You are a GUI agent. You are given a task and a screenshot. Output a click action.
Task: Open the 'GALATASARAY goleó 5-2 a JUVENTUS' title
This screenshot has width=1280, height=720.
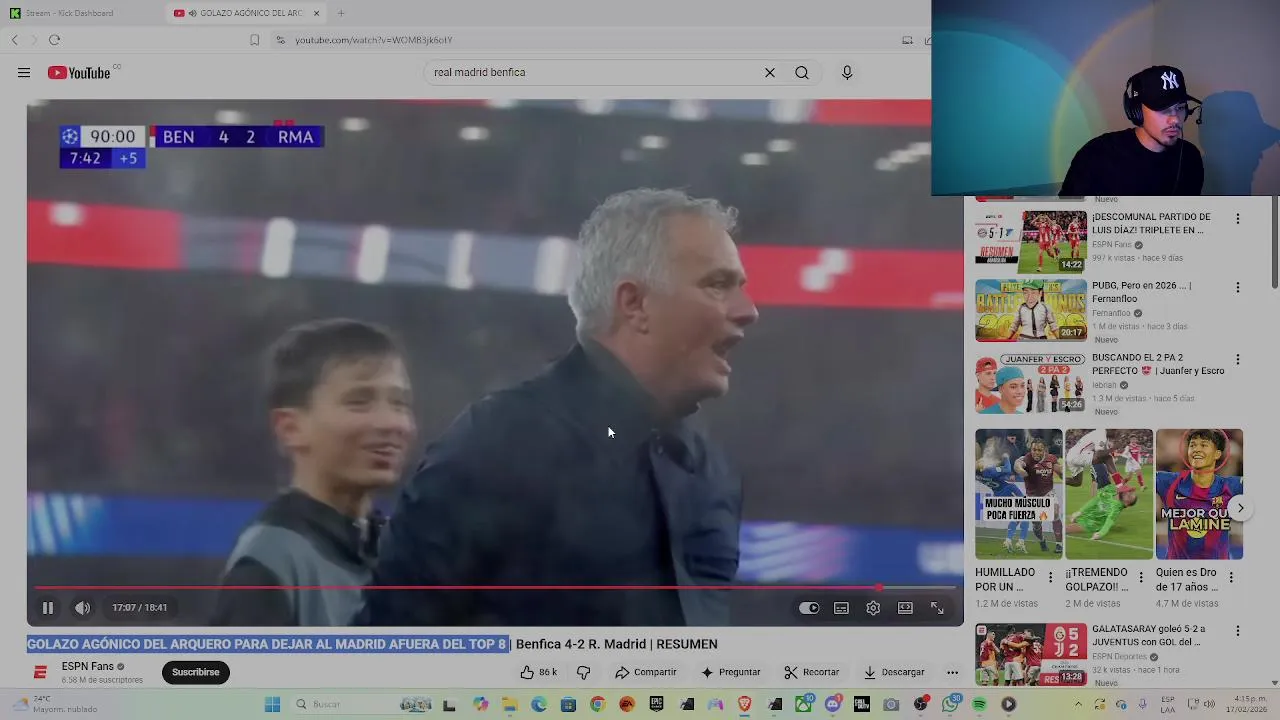(1148, 636)
